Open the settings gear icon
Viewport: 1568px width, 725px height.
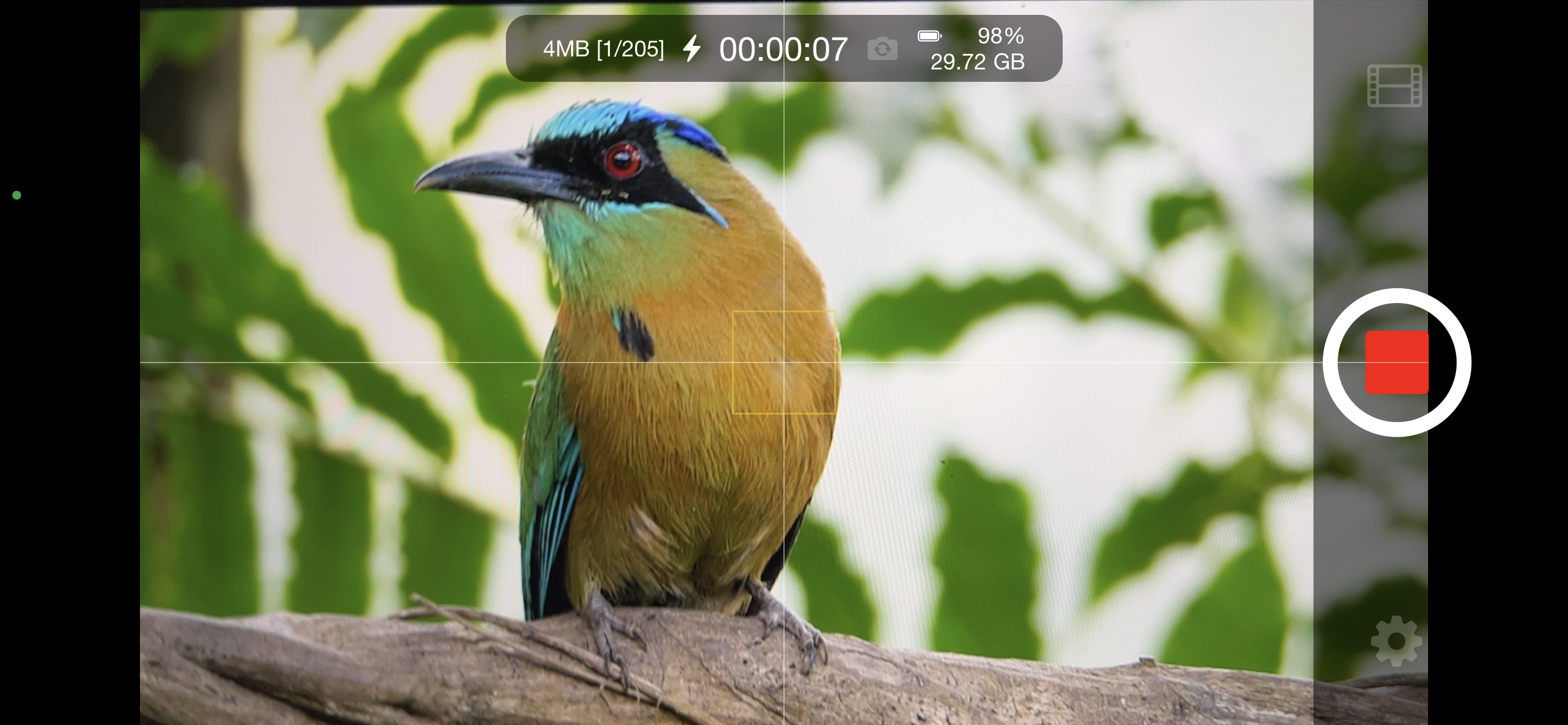[x=1396, y=641]
